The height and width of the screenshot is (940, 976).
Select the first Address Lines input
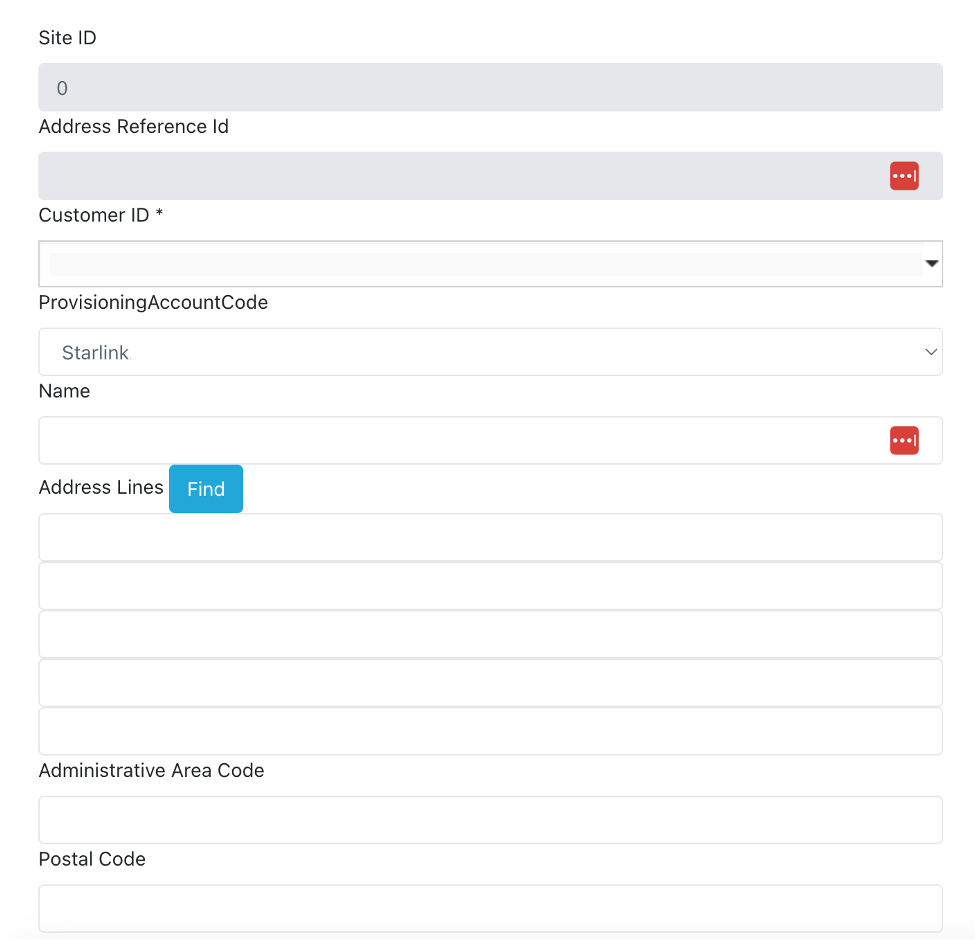(490, 537)
